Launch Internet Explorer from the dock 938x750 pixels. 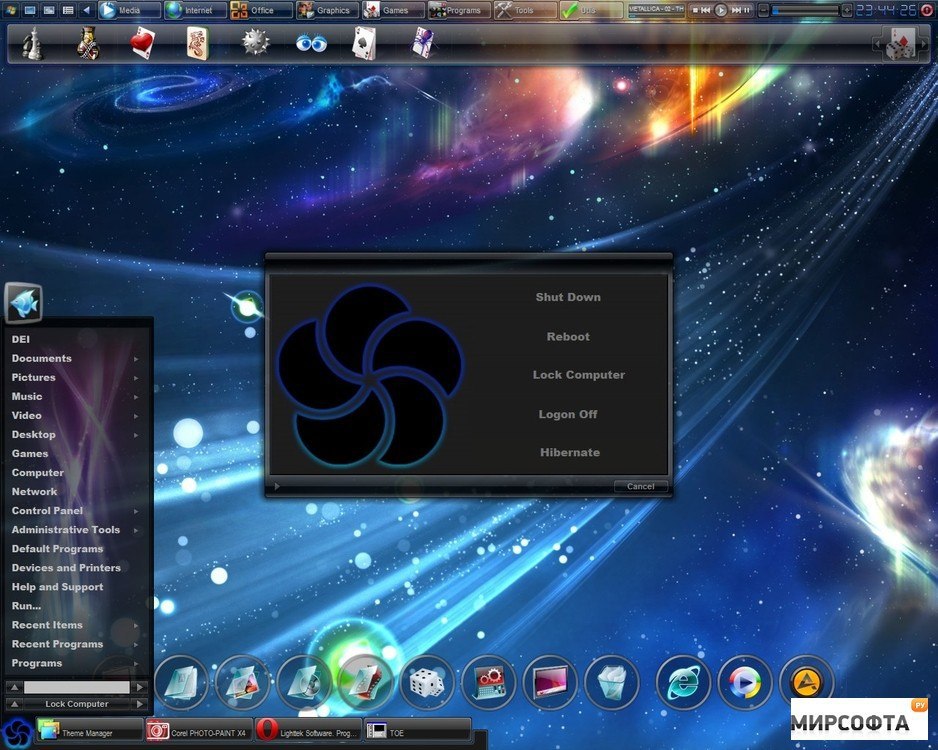[x=683, y=682]
